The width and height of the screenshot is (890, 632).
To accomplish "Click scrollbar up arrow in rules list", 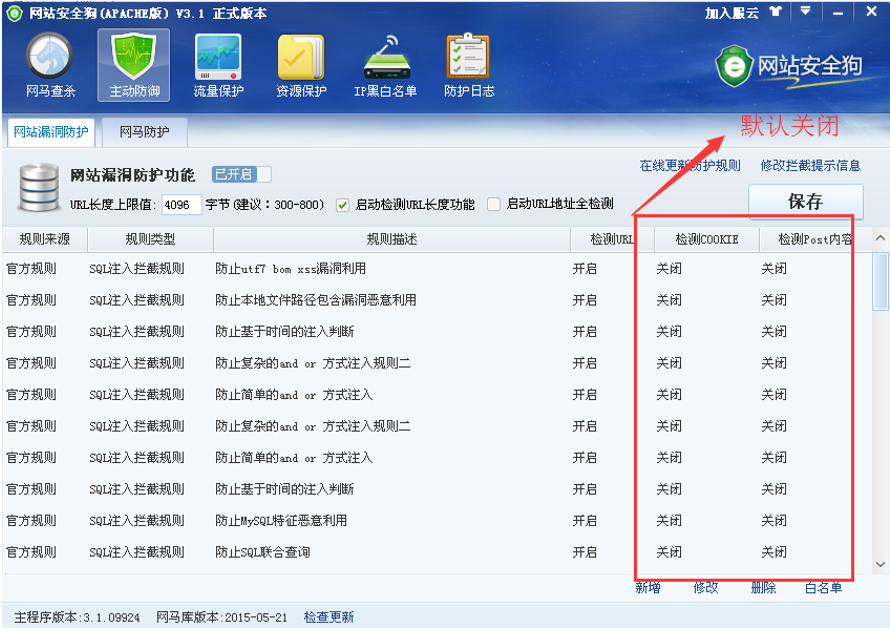I will pyautogui.click(x=880, y=239).
